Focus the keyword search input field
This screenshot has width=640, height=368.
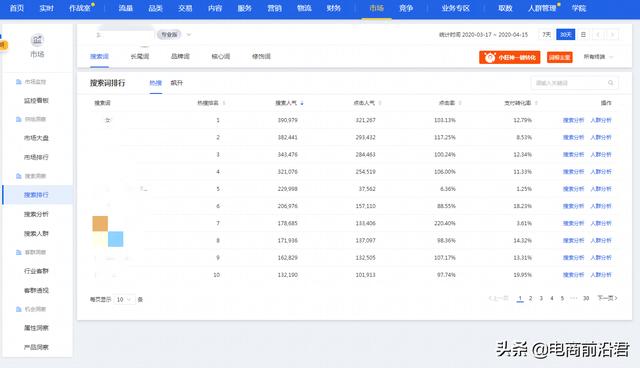coord(574,83)
